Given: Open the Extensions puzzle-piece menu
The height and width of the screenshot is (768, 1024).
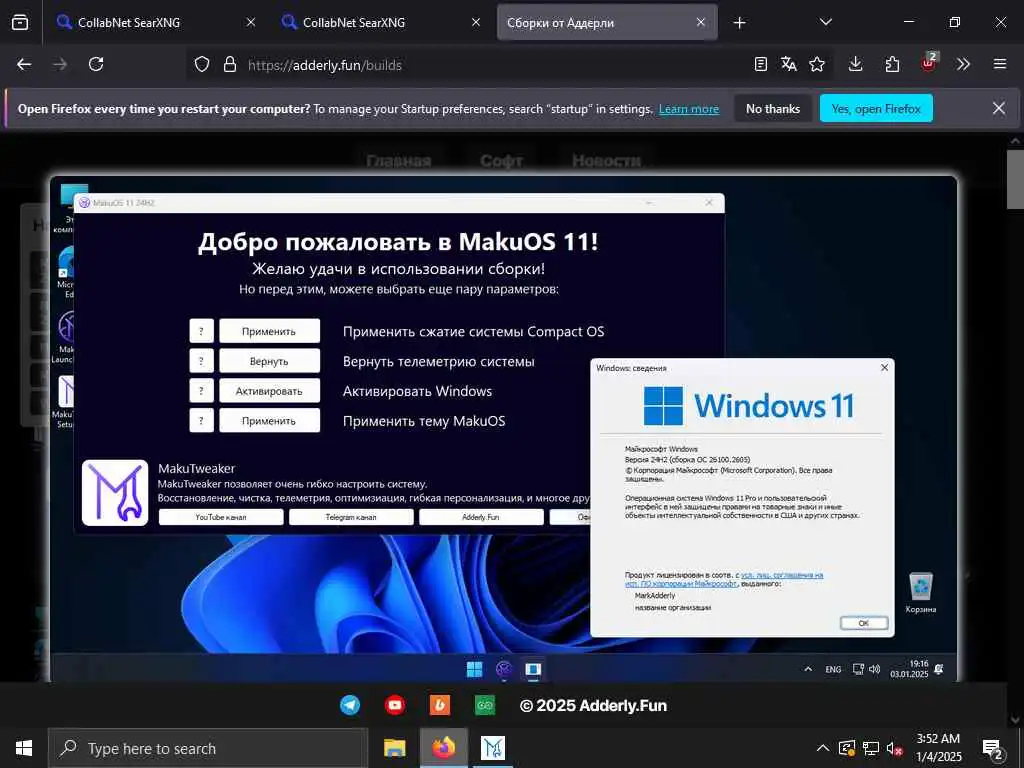Looking at the screenshot, I should click(x=892, y=64).
